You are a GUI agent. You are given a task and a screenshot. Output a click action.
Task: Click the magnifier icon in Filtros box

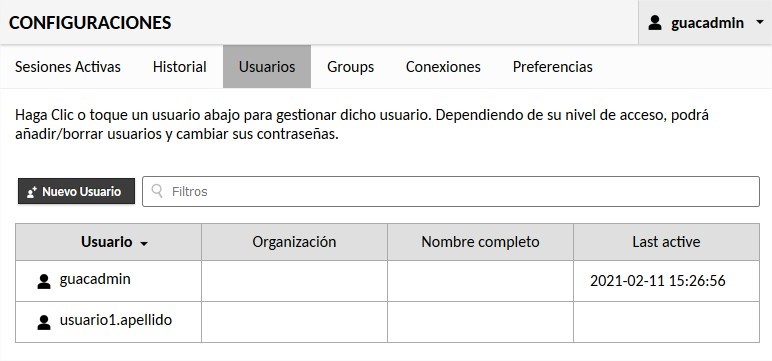[157, 191]
